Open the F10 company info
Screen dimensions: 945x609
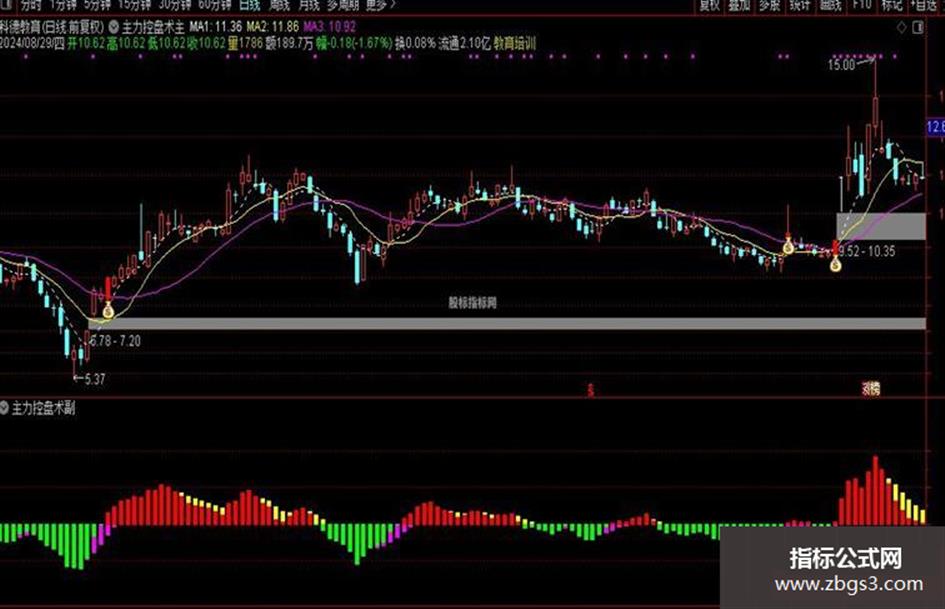(x=862, y=5)
